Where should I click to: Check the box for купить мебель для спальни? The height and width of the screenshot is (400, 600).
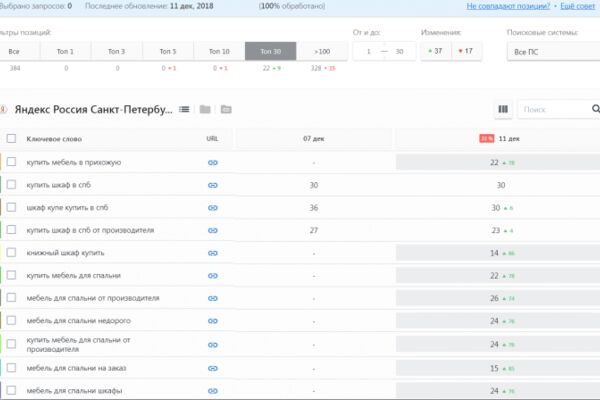(11, 275)
